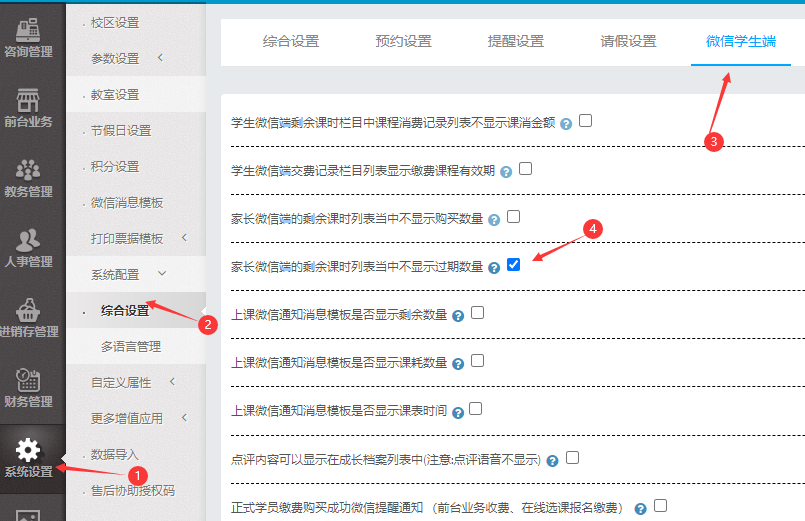Select the 微信学生端 tab
The width and height of the screenshot is (805, 521).
pos(741,42)
